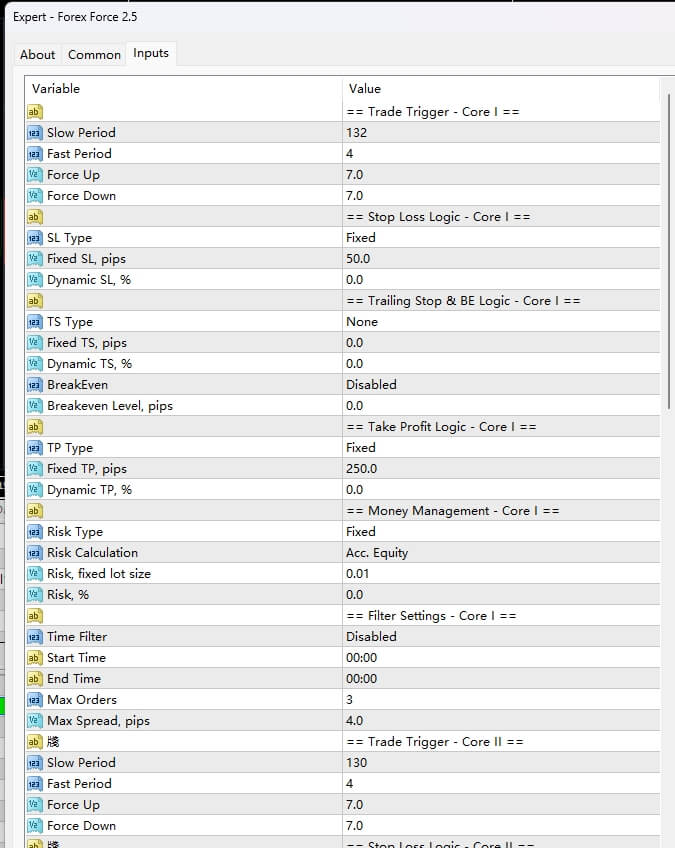Viewport: 675px width, 848px height.
Task: Click the 'Dynamic SL, %' variable label
Action: pos(89,280)
